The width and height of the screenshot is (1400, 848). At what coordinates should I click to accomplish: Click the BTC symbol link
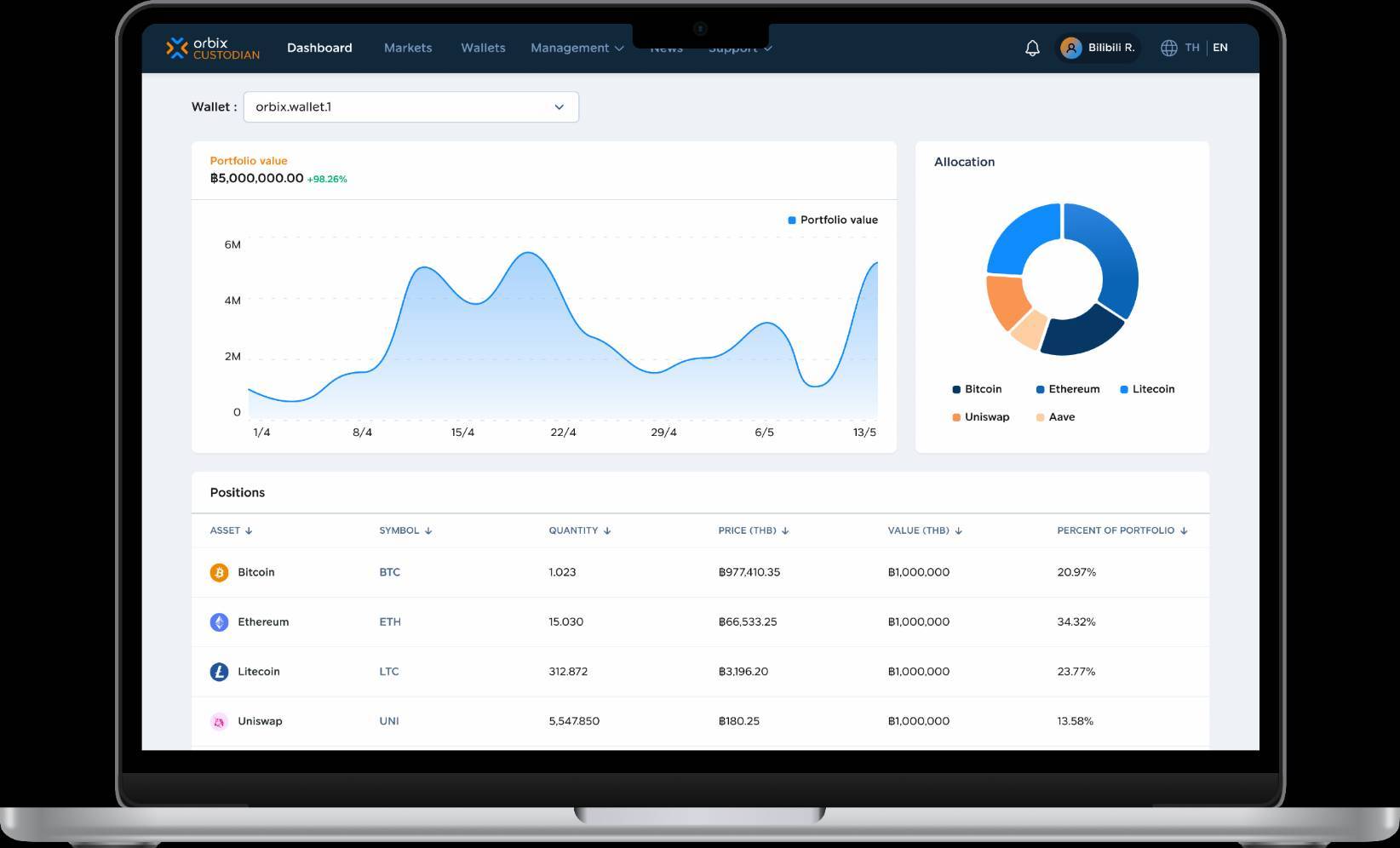[x=389, y=573]
